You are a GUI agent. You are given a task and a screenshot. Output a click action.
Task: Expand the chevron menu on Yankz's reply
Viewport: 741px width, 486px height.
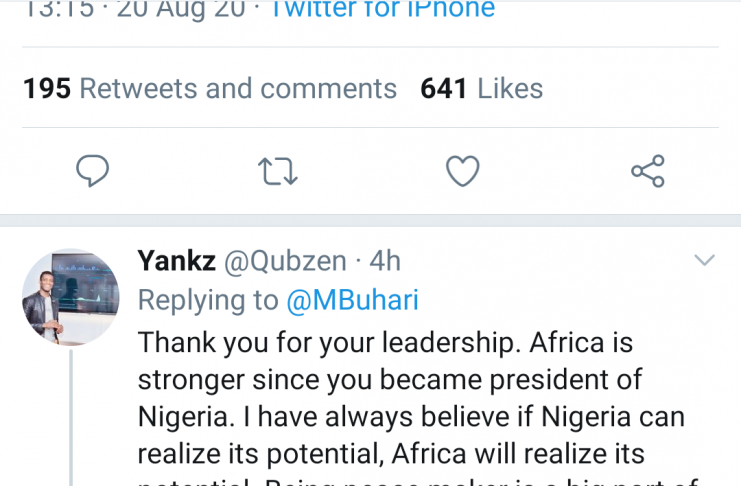(705, 261)
